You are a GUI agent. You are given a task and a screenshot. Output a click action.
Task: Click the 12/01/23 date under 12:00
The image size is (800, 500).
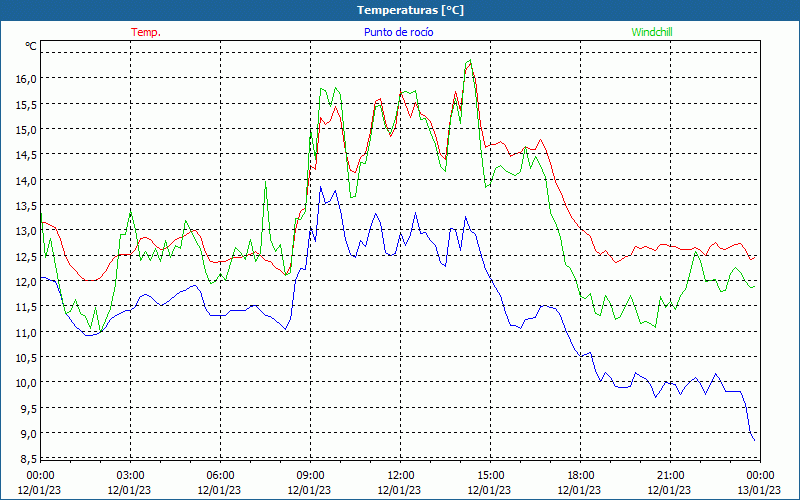pyautogui.click(x=399, y=490)
